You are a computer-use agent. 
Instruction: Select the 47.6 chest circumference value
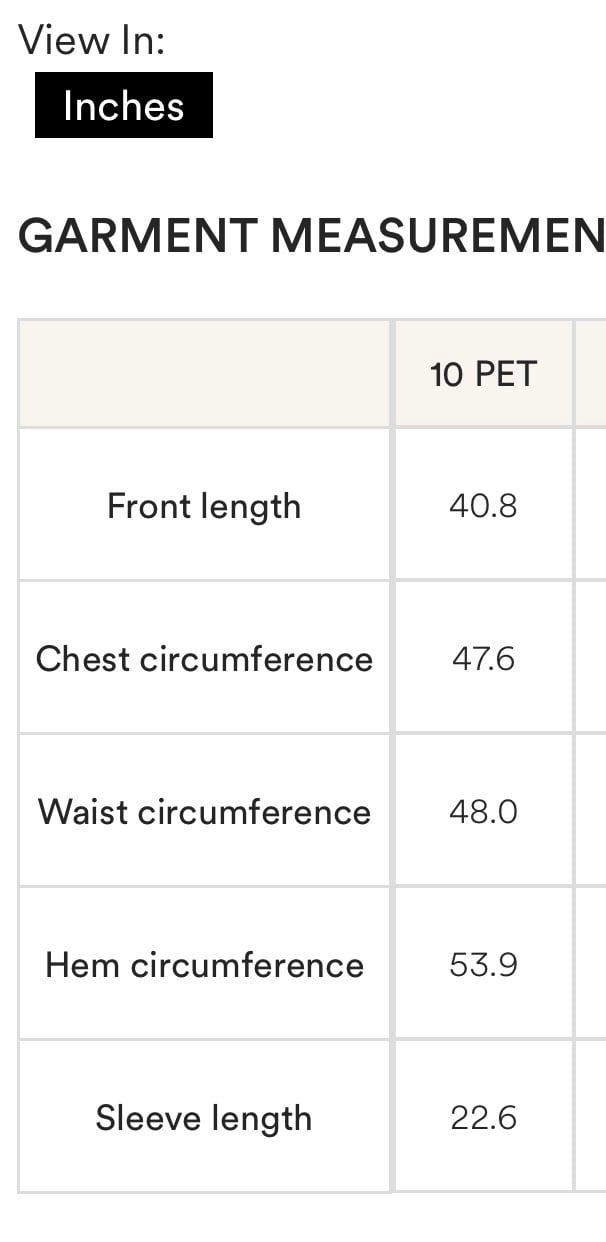click(483, 659)
